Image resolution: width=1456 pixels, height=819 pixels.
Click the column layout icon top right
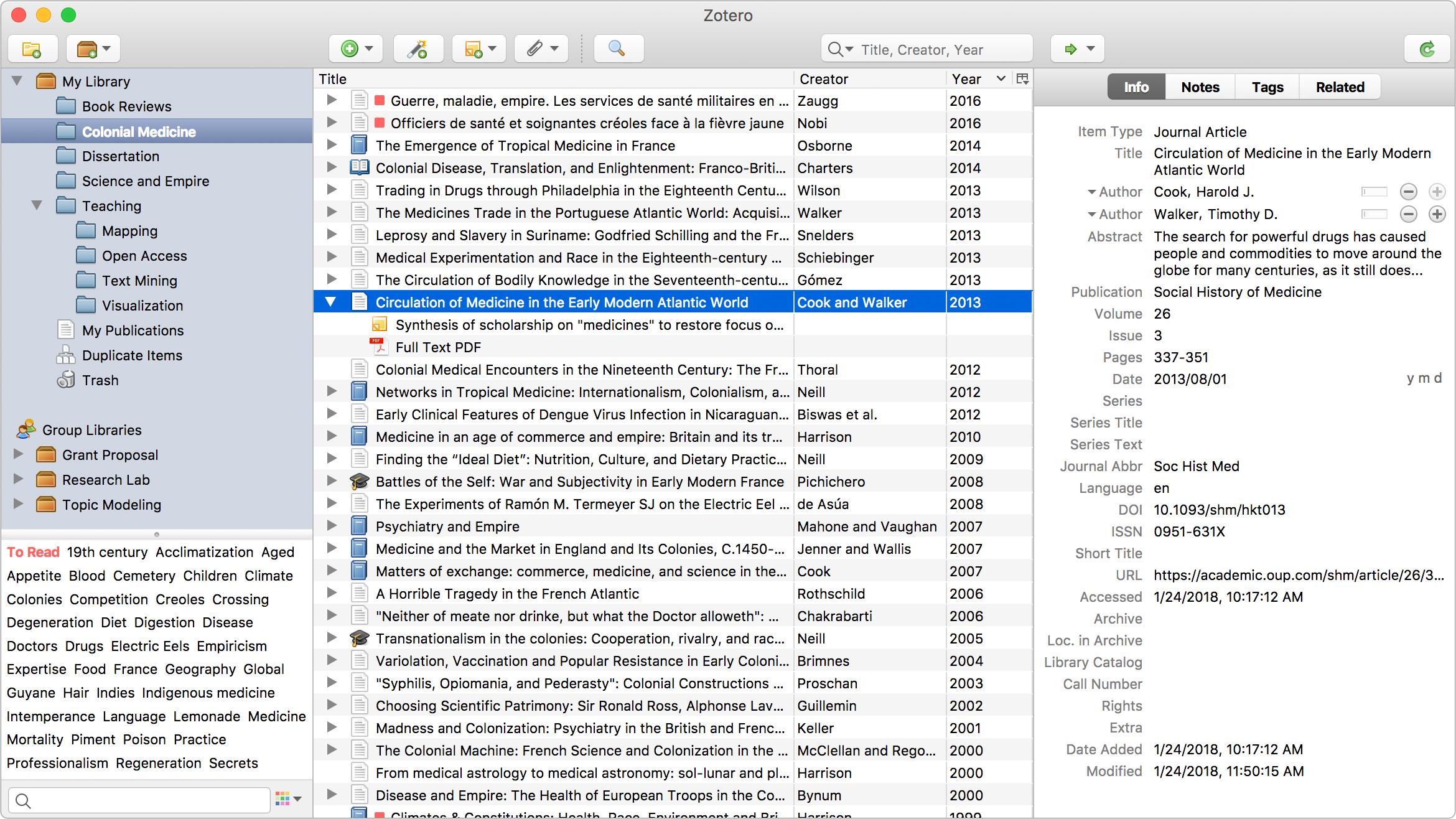pos(1022,79)
